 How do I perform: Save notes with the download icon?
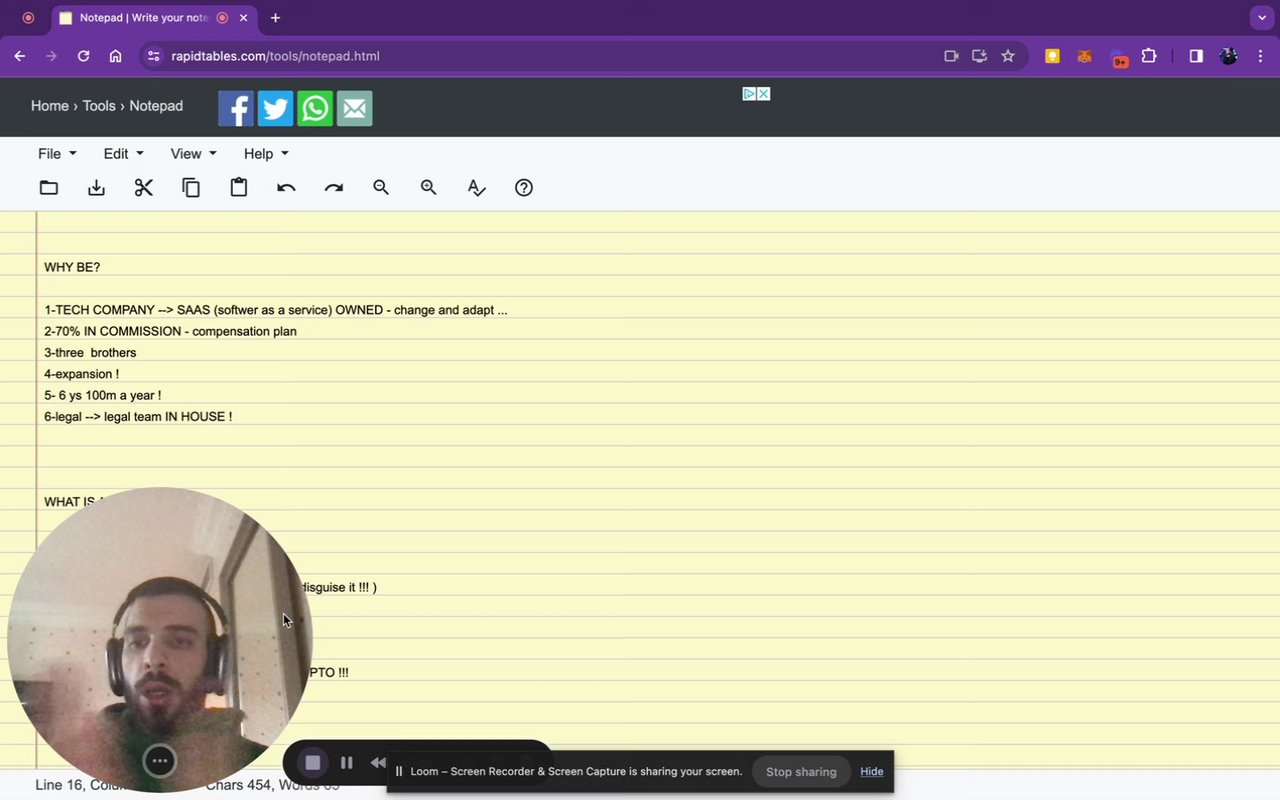(96, 187)
